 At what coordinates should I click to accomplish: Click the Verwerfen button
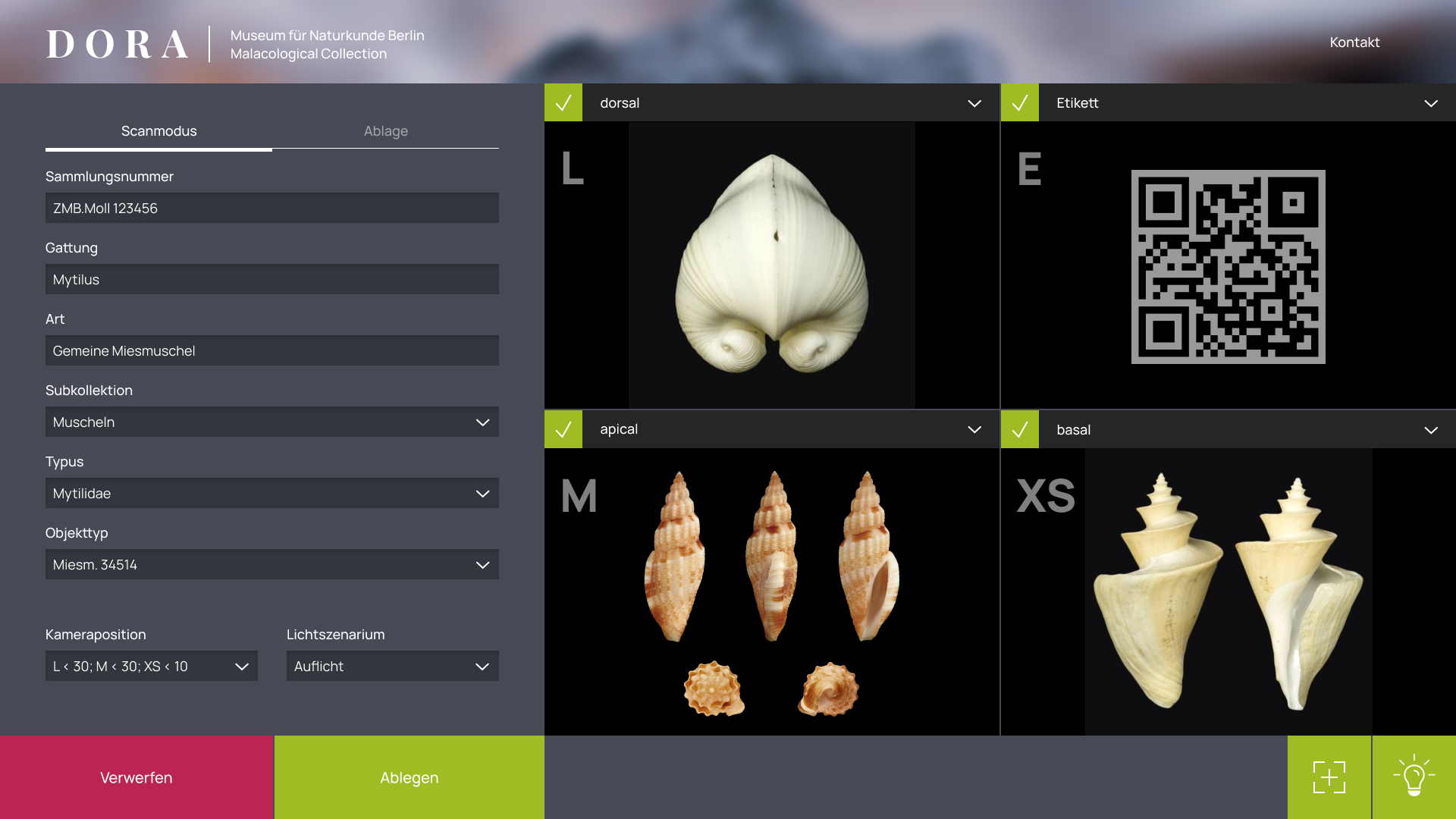[x=136, y=777]
